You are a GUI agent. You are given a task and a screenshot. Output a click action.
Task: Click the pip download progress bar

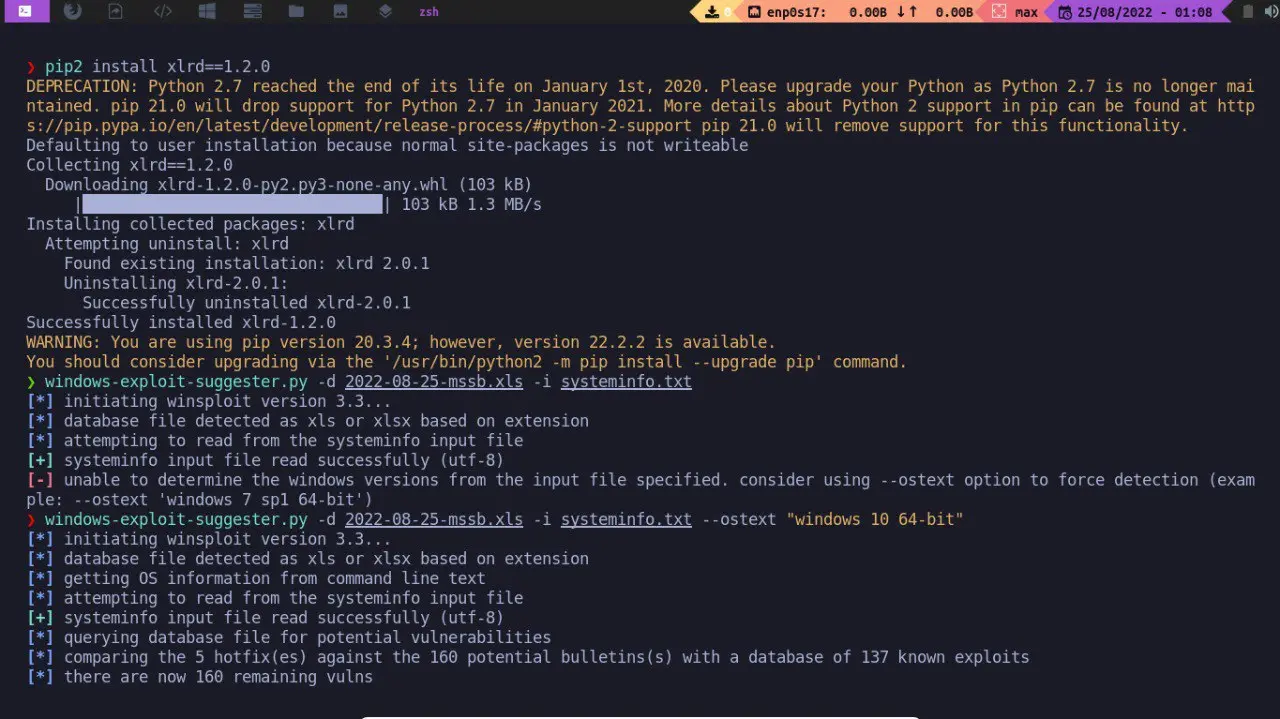coord(232,204)
